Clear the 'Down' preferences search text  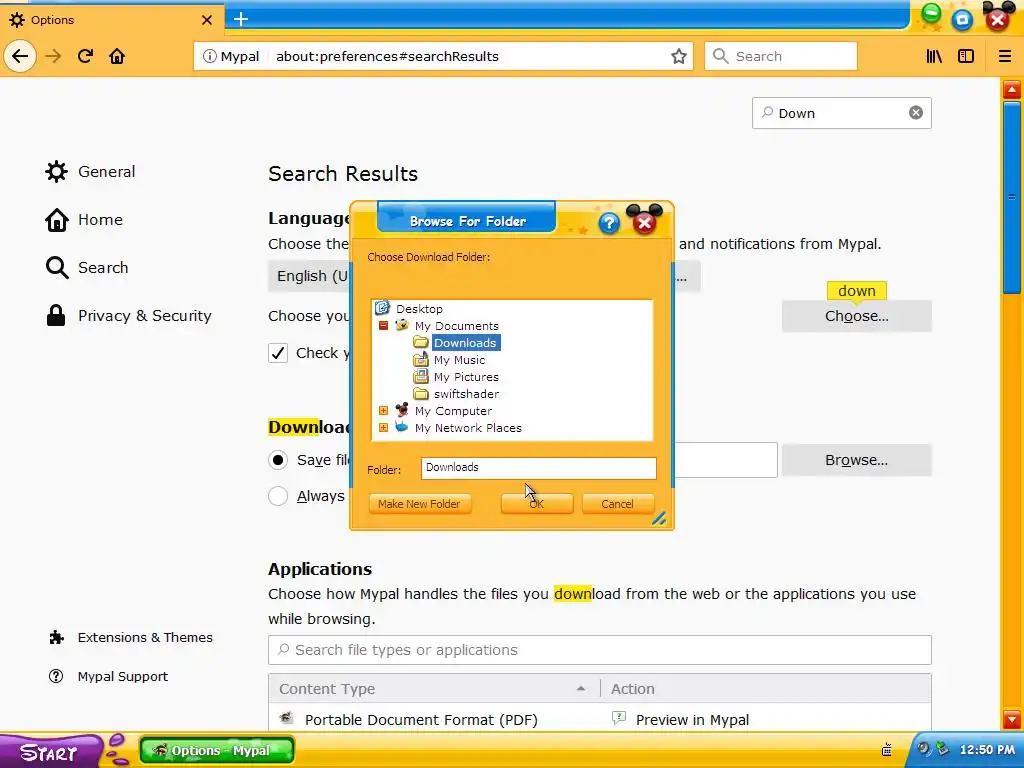click(916, 113)
